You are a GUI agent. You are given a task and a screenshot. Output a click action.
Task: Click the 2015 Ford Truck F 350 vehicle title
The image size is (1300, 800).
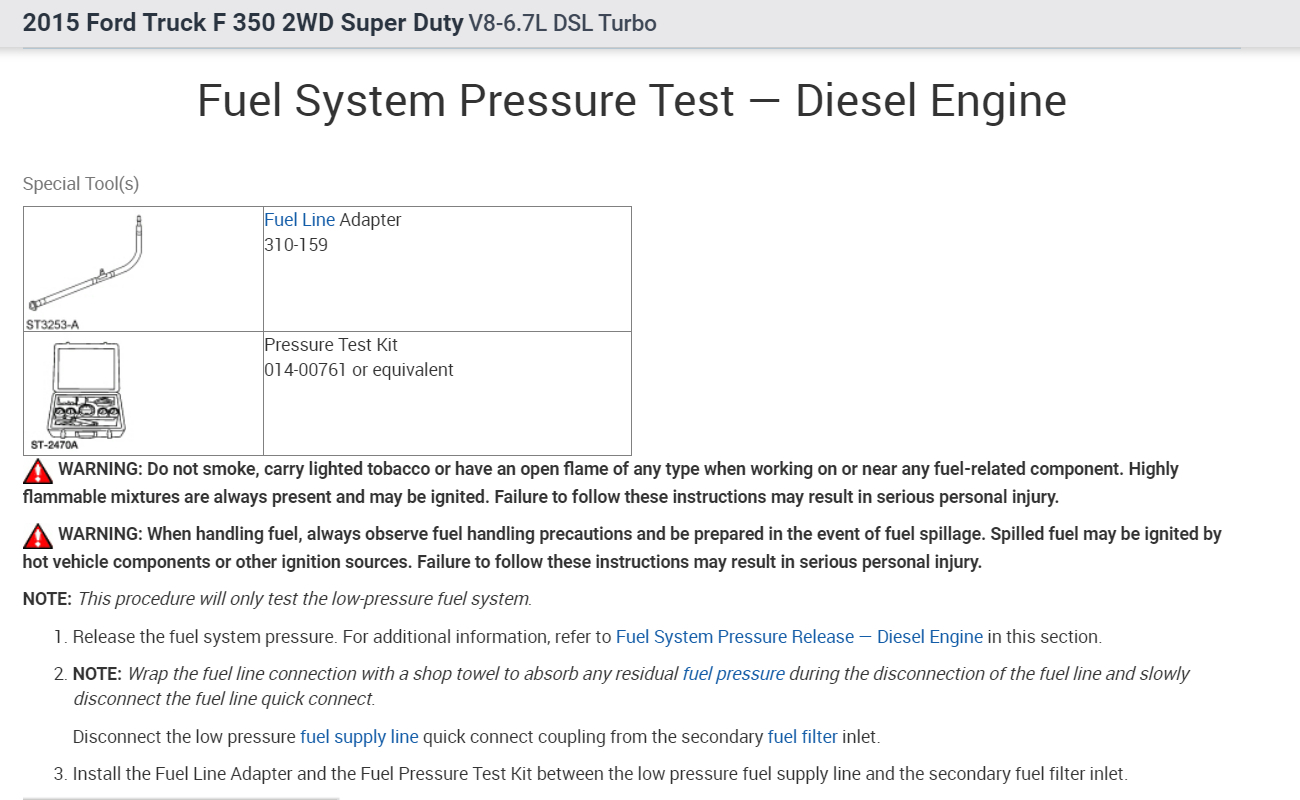coord(242,23)
